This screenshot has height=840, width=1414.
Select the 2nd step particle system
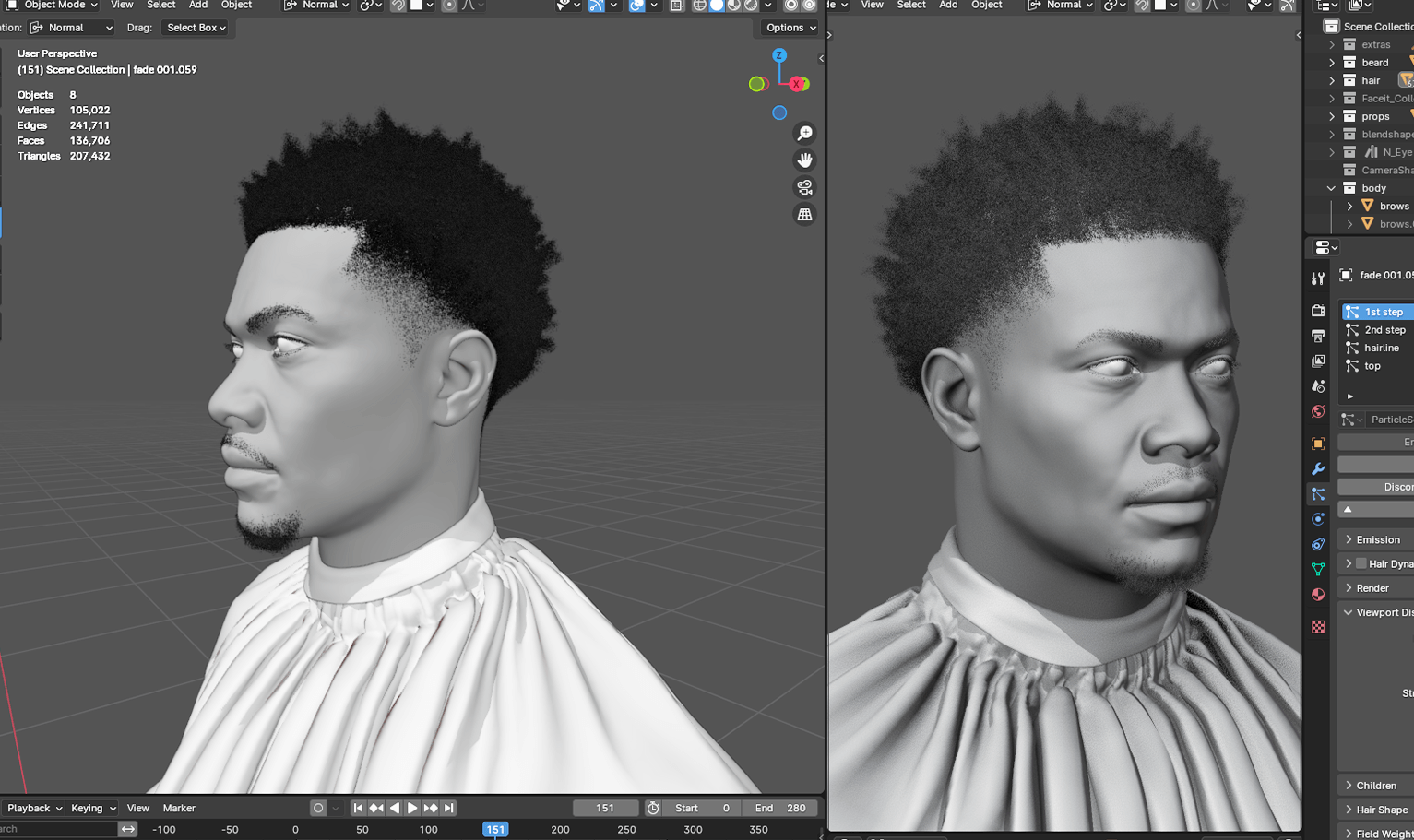[x=1378, y=330]
